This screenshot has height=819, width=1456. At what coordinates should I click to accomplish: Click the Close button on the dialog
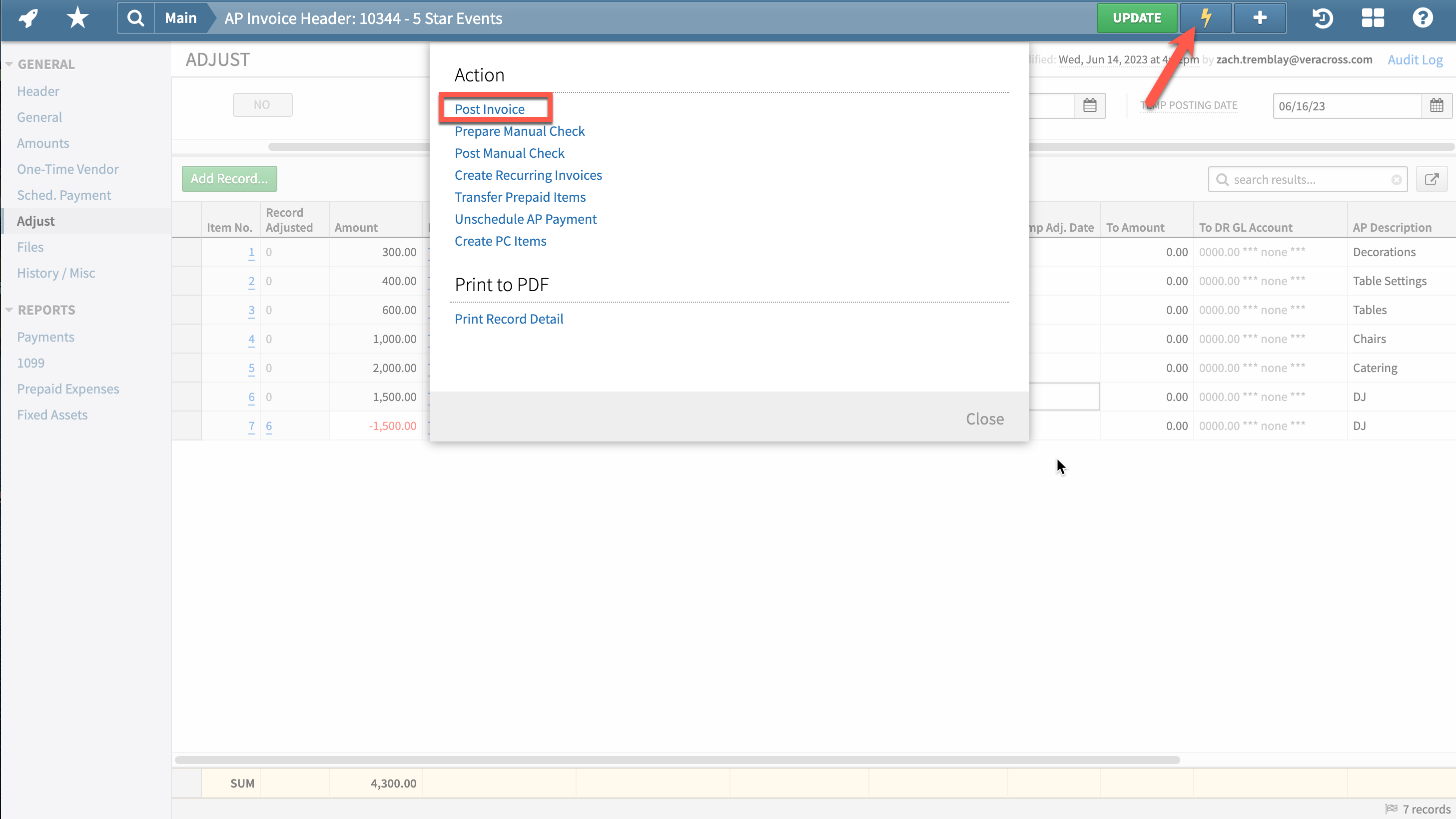click(x=985, y=418)
